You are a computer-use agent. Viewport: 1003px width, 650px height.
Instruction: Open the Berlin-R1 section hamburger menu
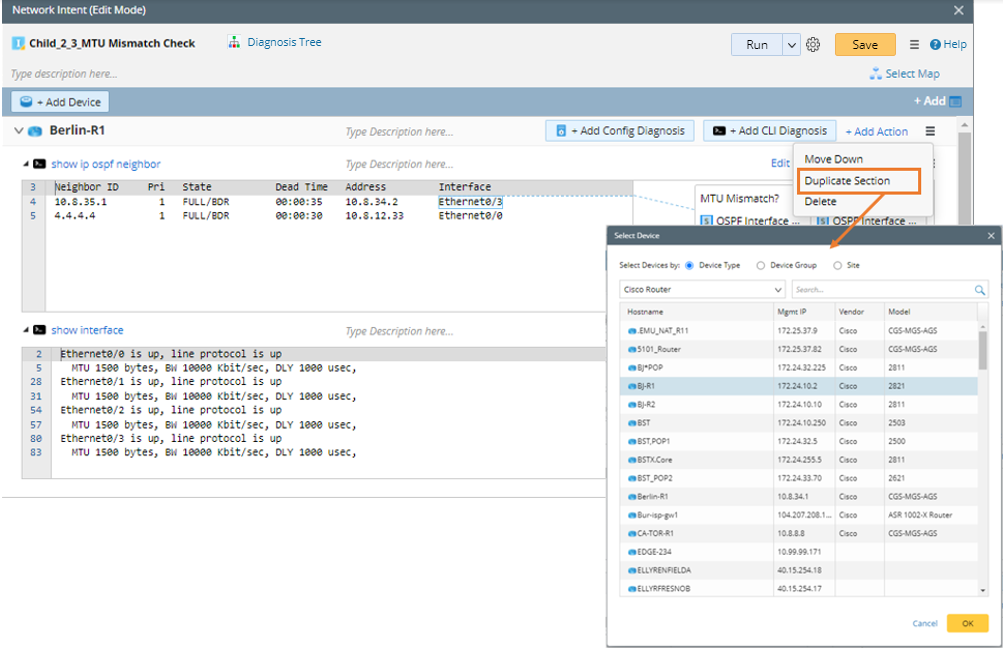[930, 131]
